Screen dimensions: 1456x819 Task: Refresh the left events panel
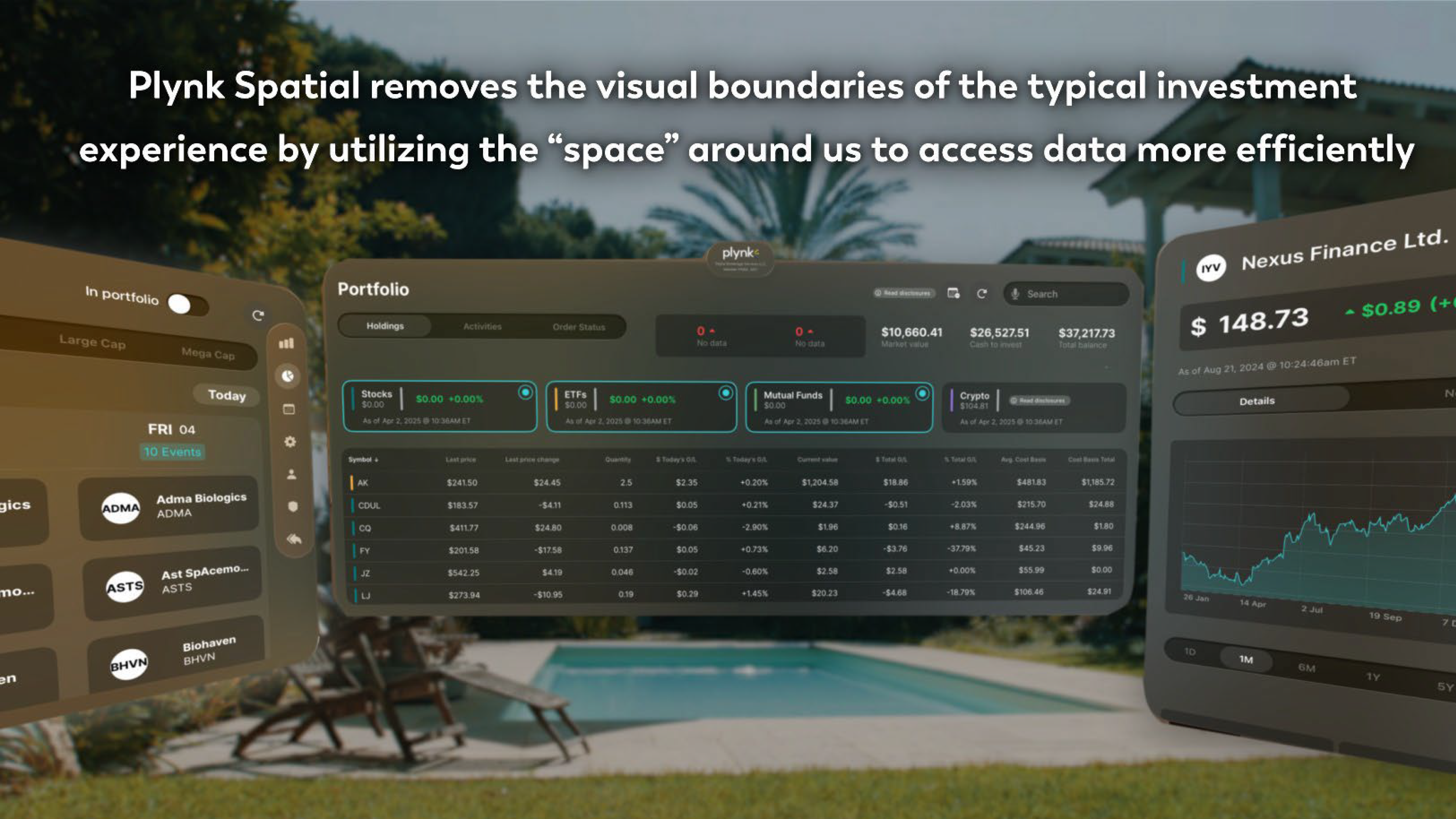pos(258,315)
